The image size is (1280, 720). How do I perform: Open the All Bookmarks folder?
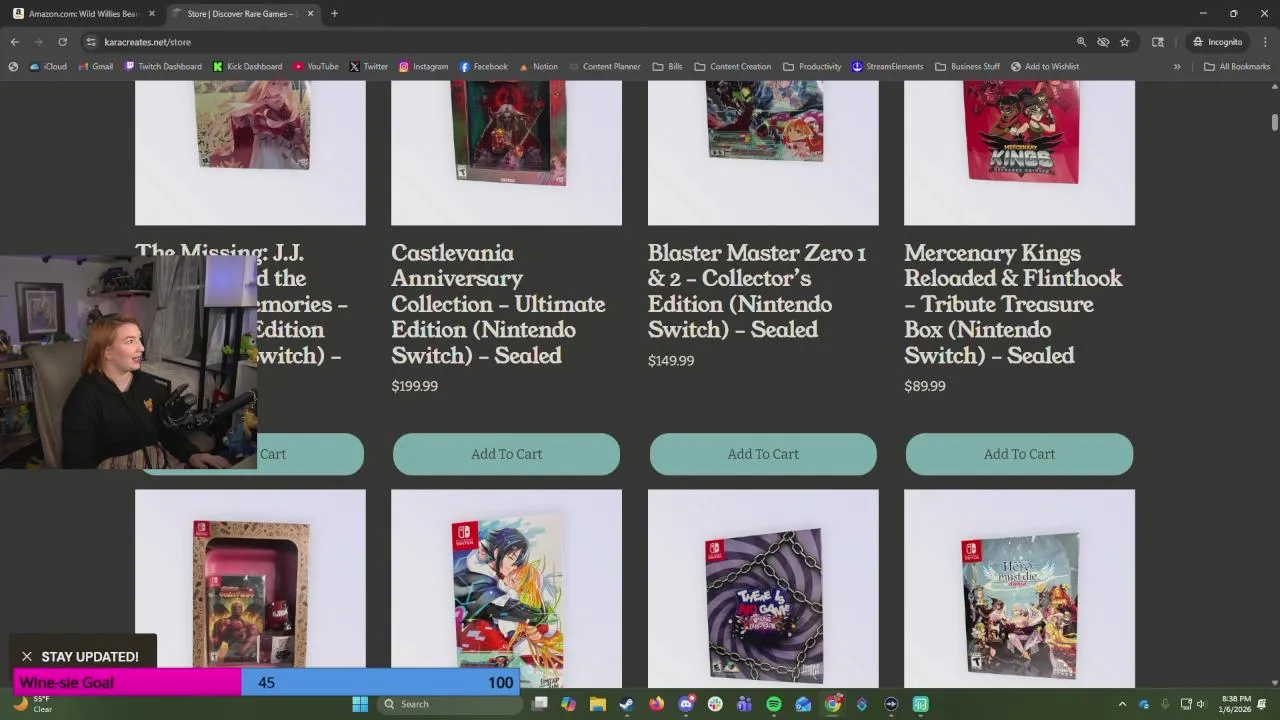[1237, 67]
